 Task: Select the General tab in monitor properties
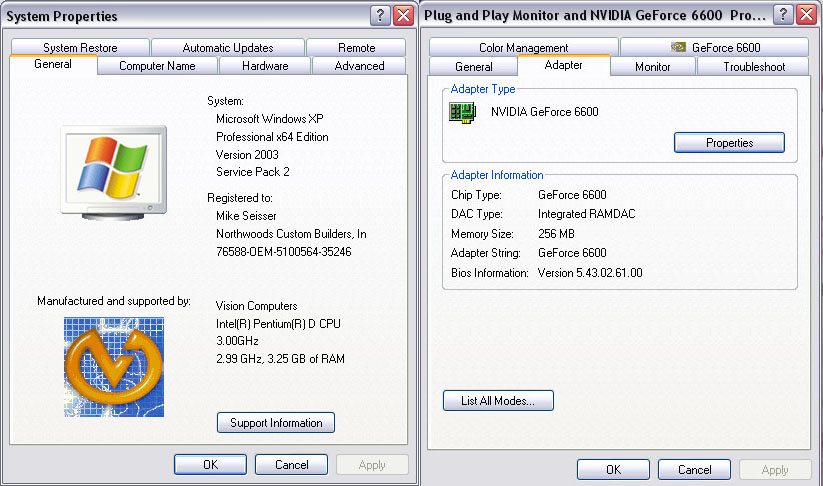(473, 67)
